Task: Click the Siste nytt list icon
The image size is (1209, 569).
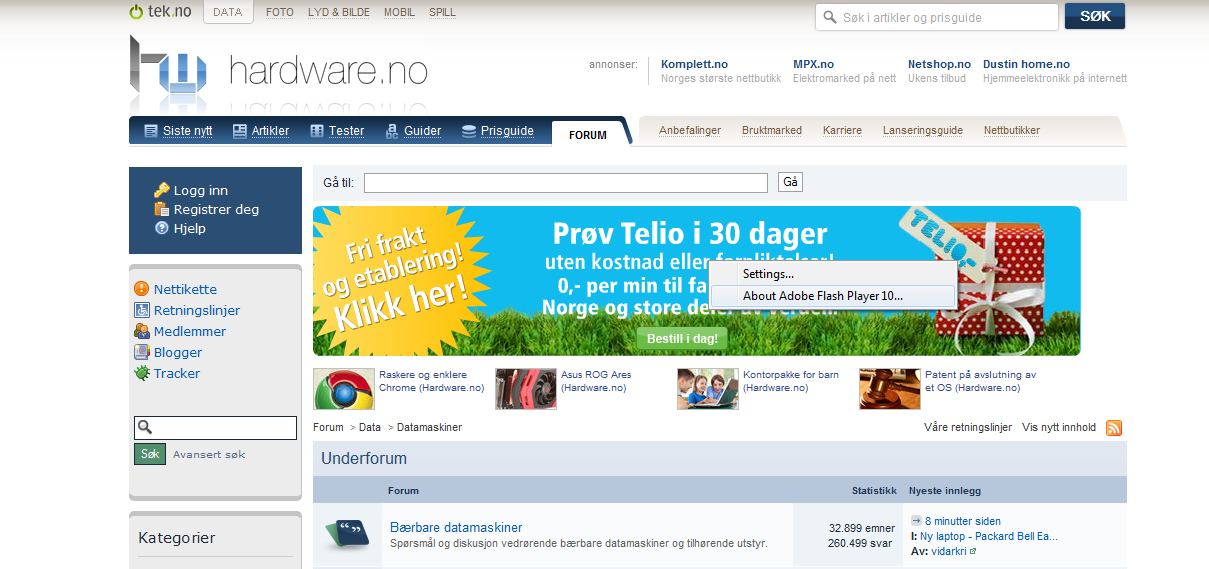Action: tap(151, 131)
